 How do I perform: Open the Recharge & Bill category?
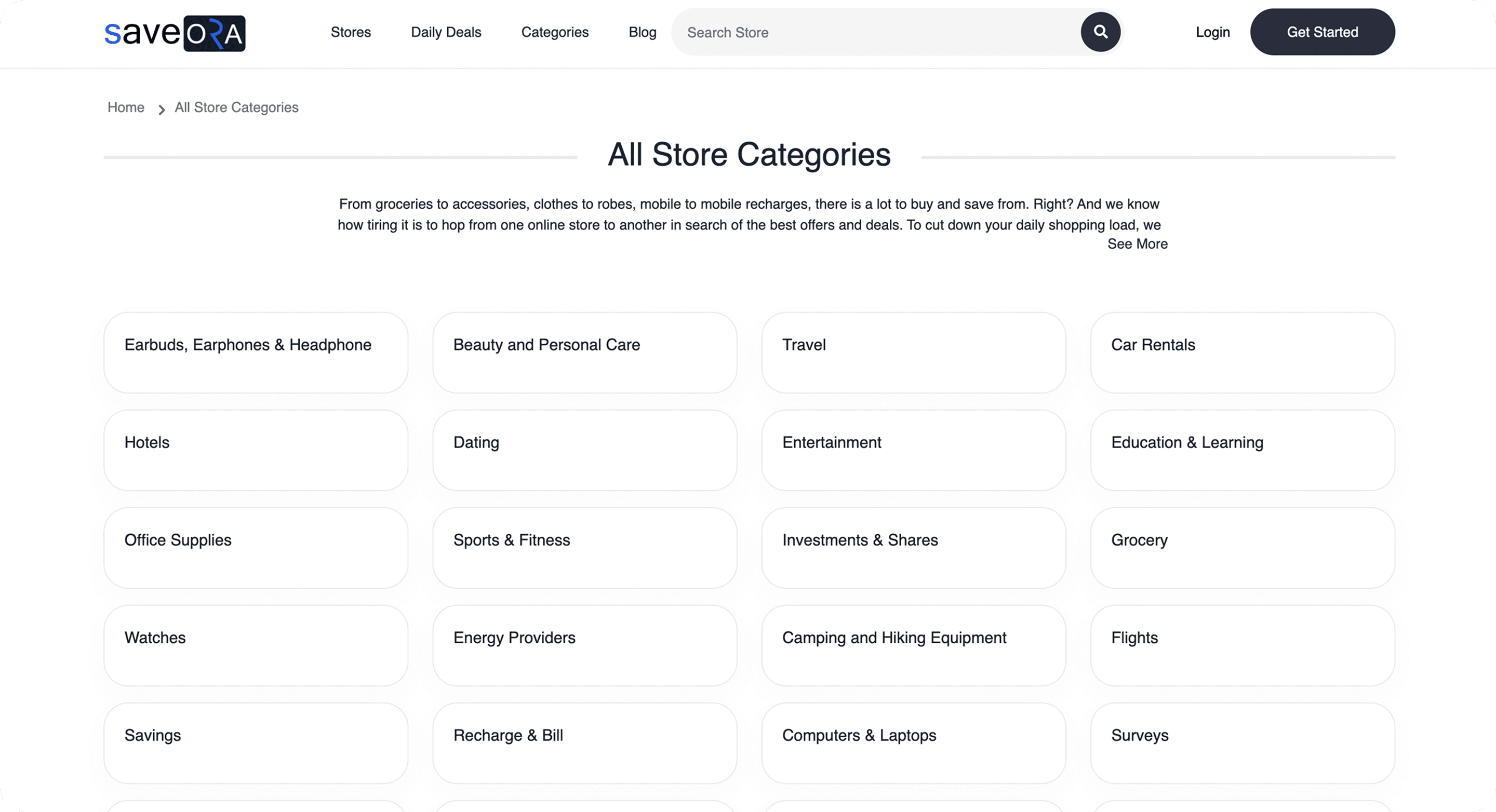584,742
